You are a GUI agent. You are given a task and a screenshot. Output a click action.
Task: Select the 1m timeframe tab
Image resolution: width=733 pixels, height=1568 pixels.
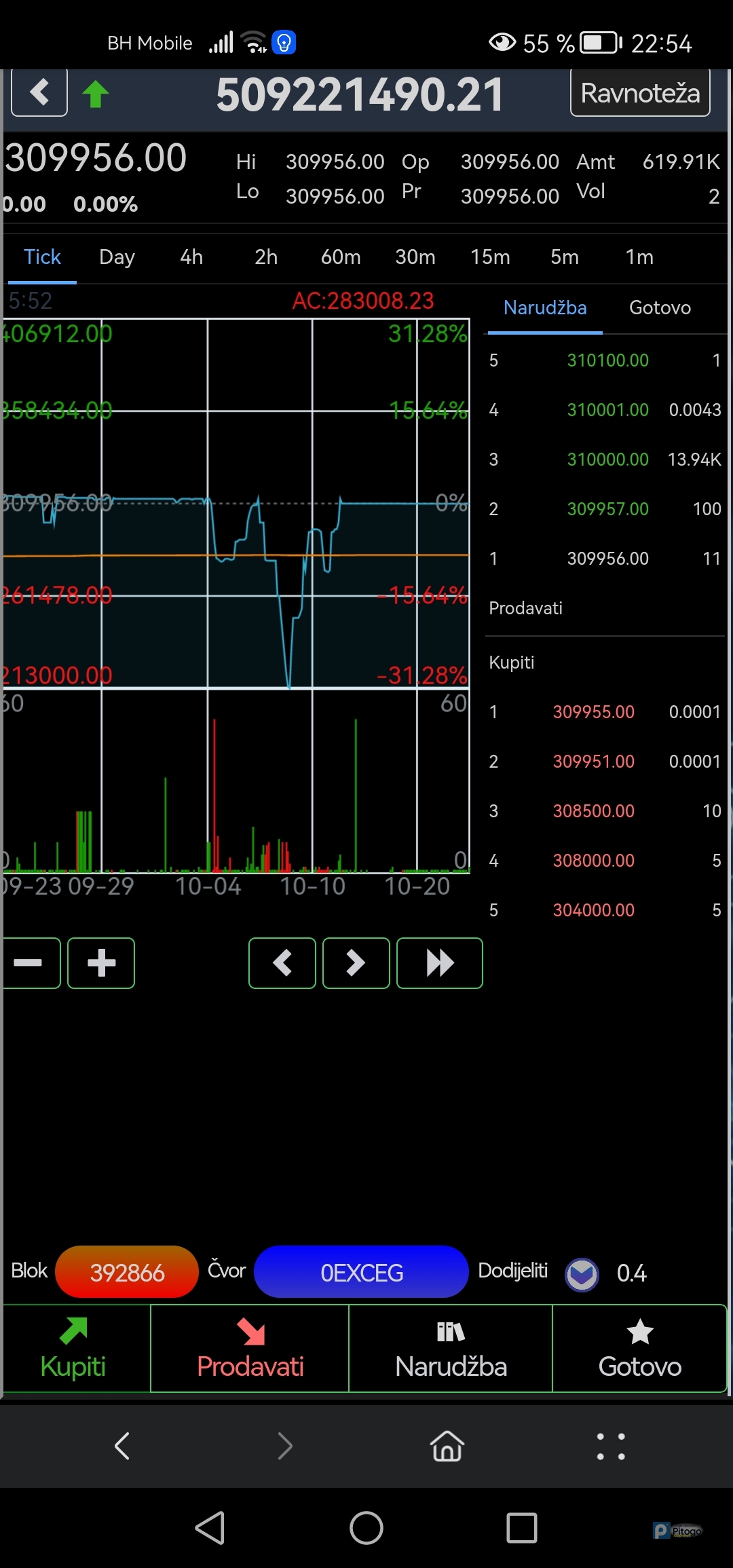(639, 257)
